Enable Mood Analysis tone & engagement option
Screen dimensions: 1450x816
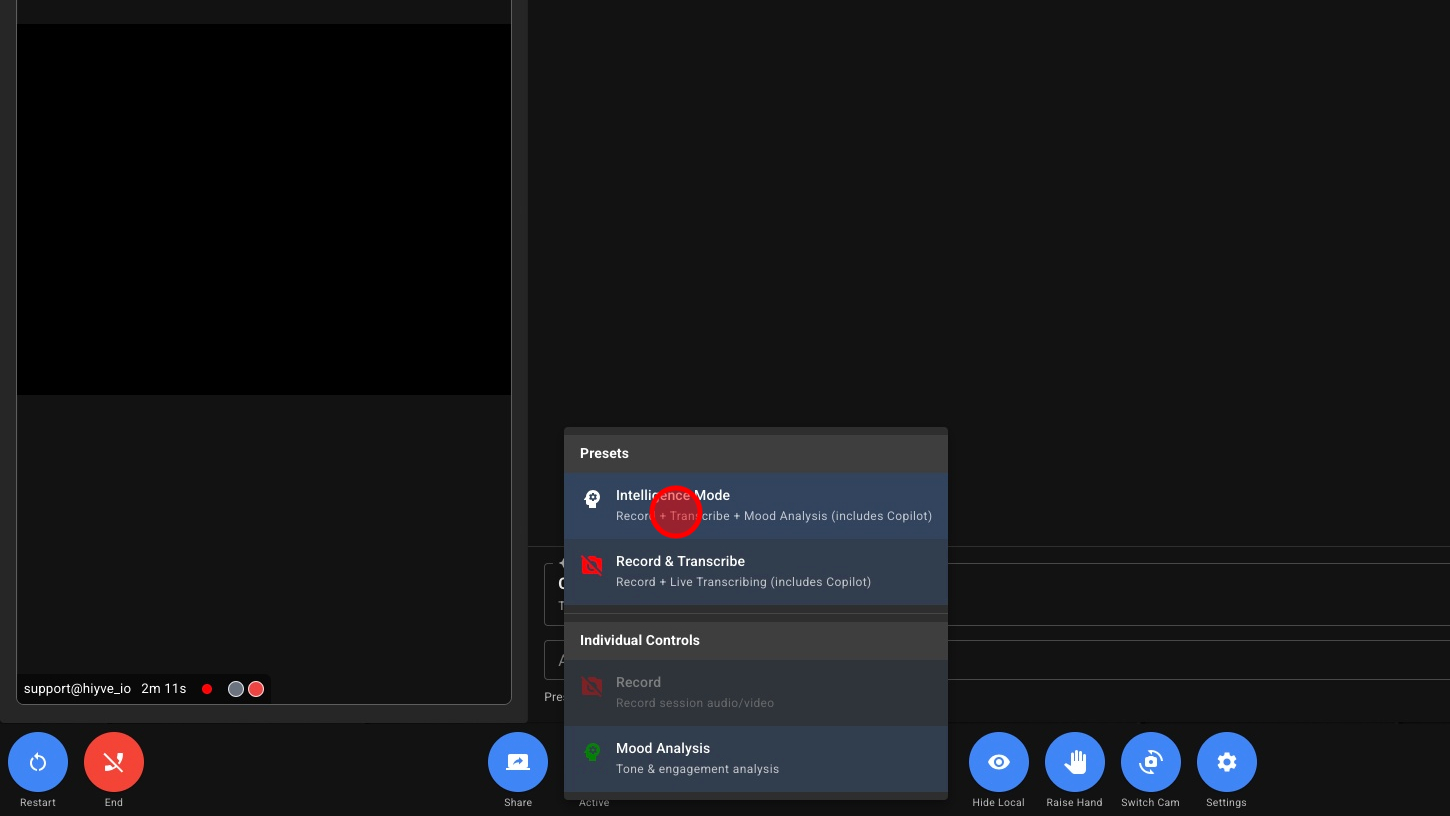pos(755,758)
